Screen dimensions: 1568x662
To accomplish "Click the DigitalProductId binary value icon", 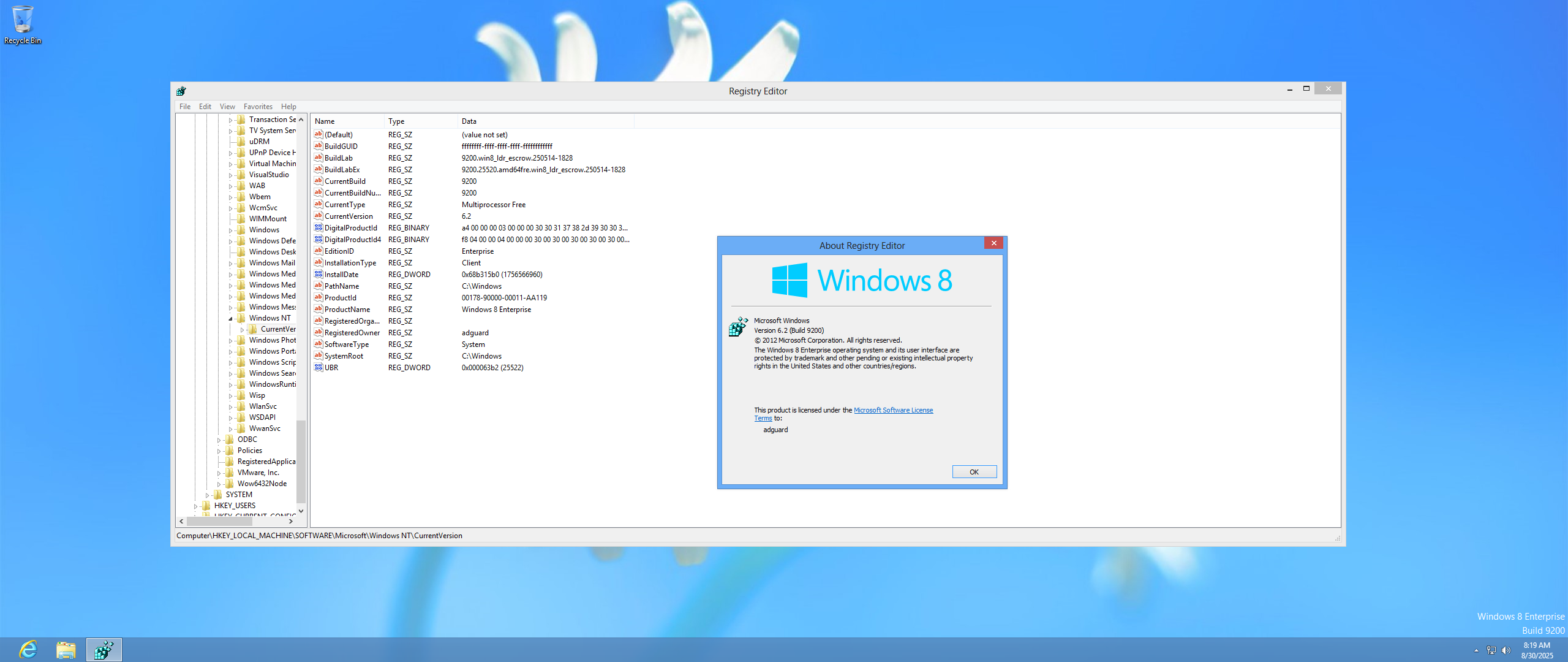I will [318, 227].
